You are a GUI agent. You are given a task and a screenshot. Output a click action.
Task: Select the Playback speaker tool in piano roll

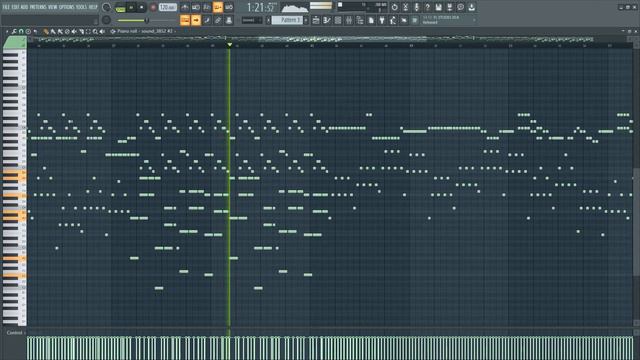(102, 31)
